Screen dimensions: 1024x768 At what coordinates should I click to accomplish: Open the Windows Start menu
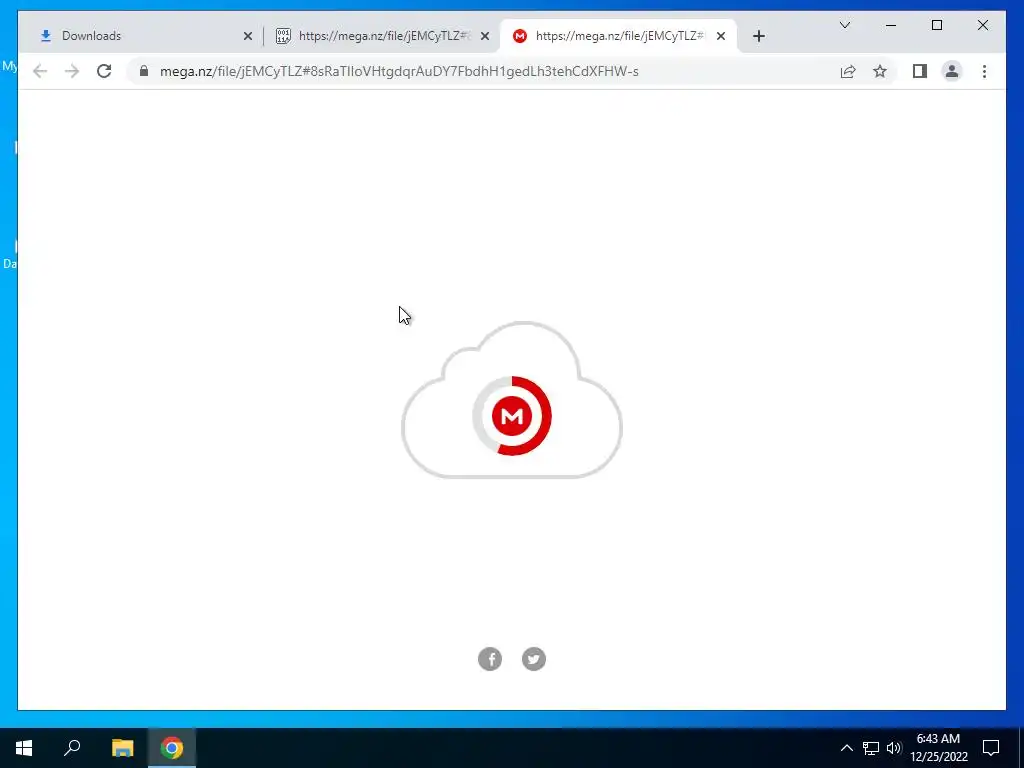(x=24, y=748)
